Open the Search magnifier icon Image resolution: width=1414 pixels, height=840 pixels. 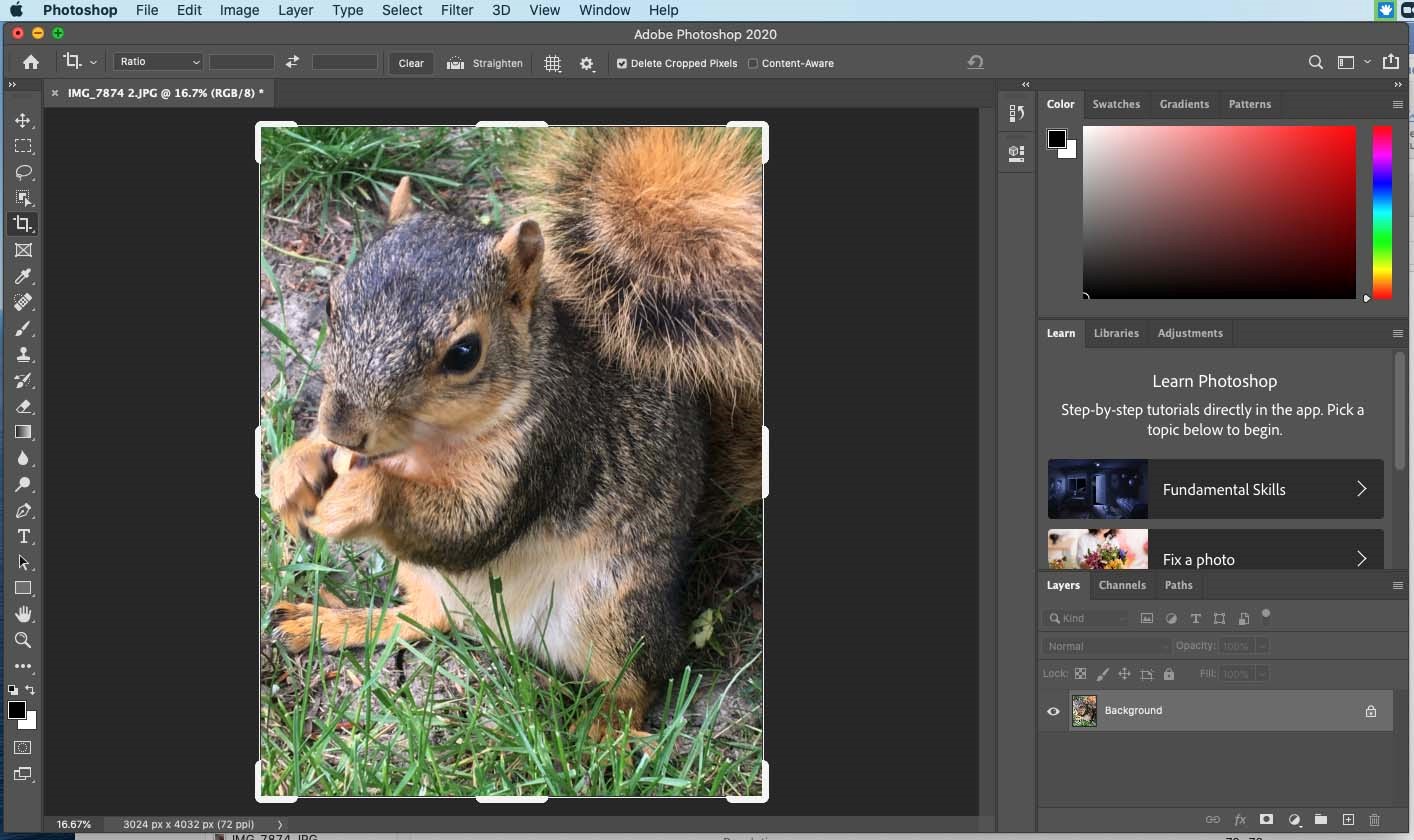tap(1316, 62)
